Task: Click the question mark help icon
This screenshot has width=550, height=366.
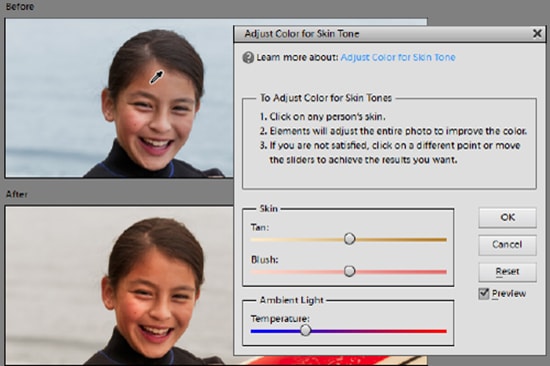Action: 248,58
